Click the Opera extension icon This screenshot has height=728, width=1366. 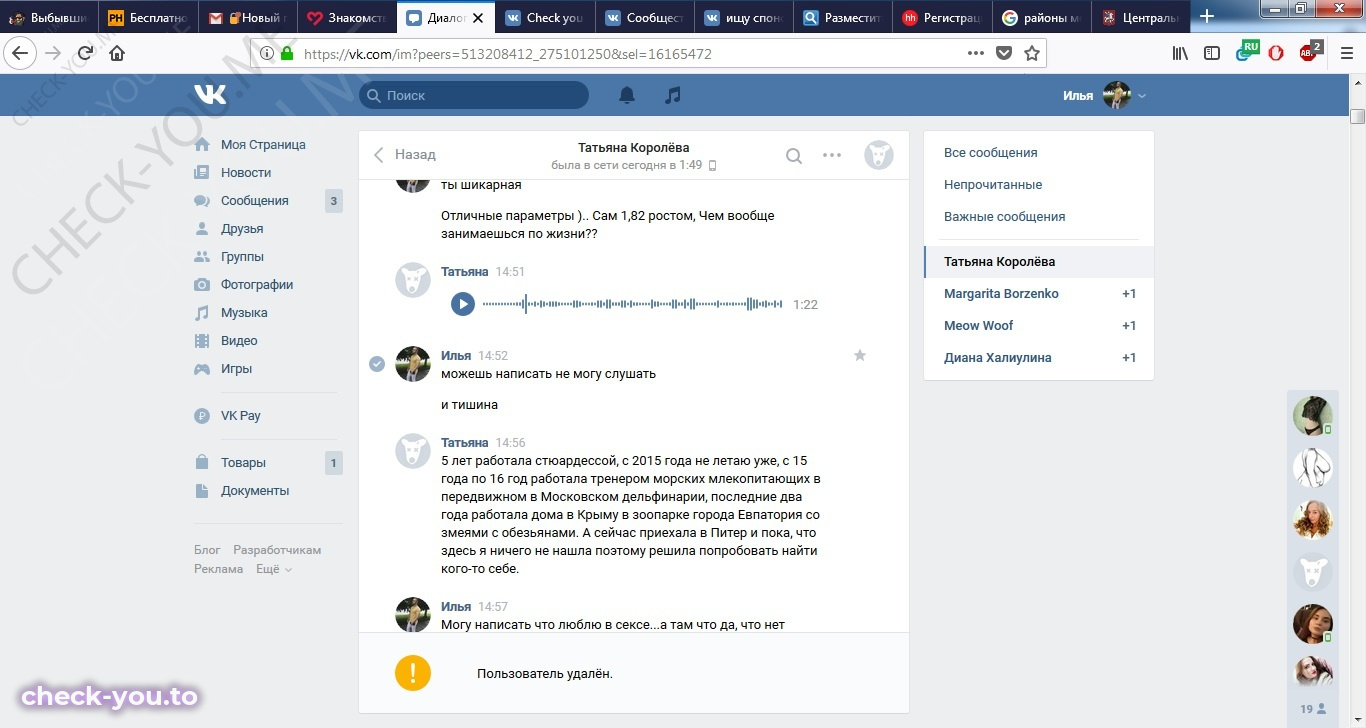(1276, 53)
